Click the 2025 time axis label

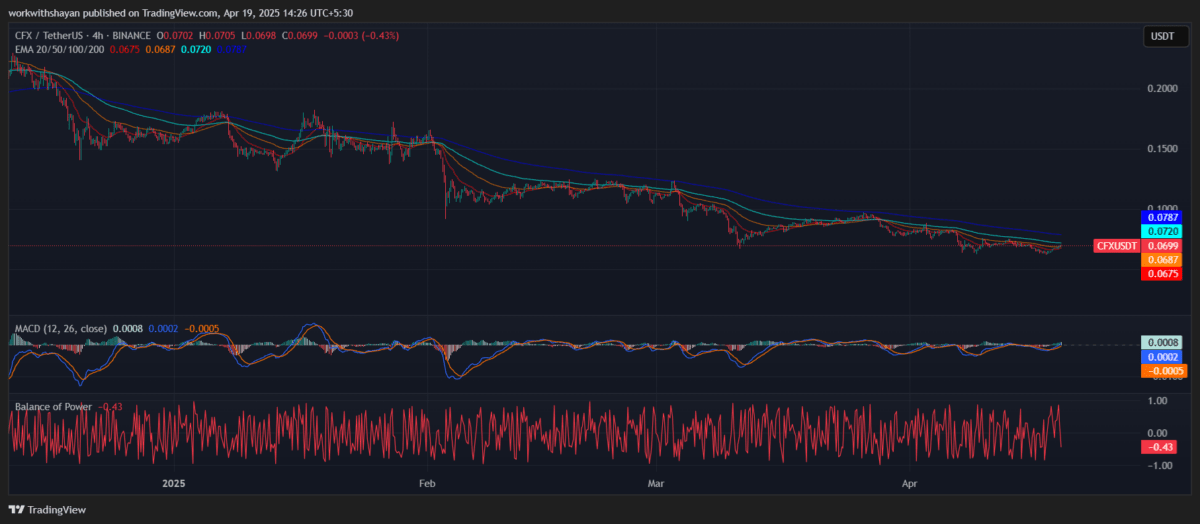click(175, 482)
